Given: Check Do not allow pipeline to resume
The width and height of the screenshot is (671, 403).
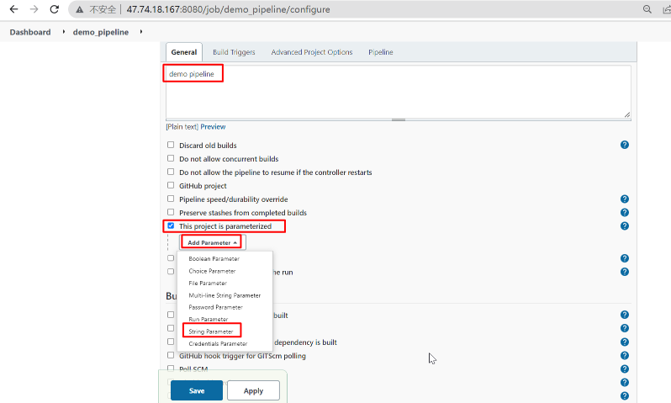Looking at the screenshot, I should 171,172.
